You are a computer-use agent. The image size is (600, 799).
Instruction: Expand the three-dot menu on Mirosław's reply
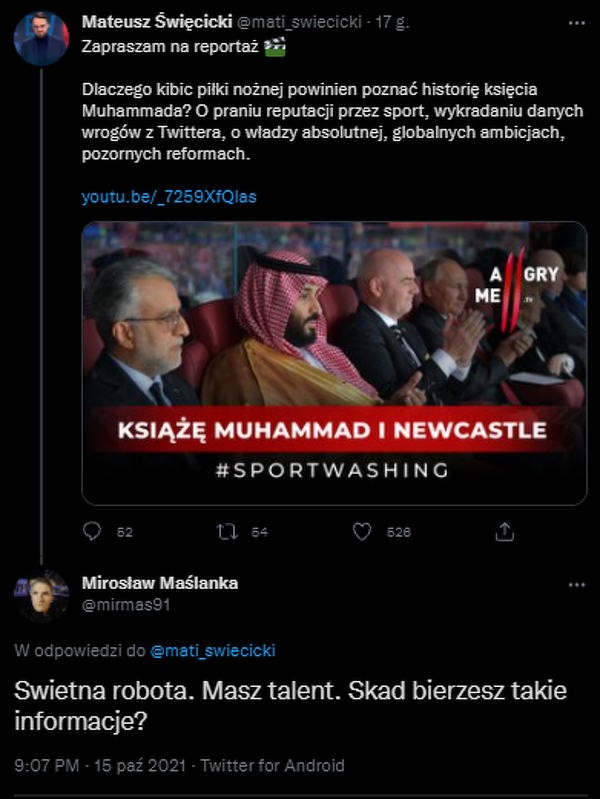pos(576,584)
